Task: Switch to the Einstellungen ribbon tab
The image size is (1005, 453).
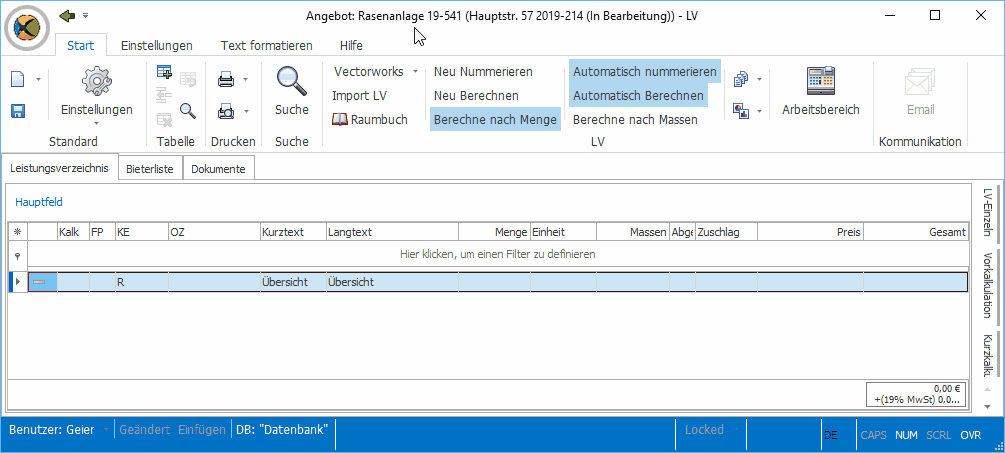Action: [156, 45]
